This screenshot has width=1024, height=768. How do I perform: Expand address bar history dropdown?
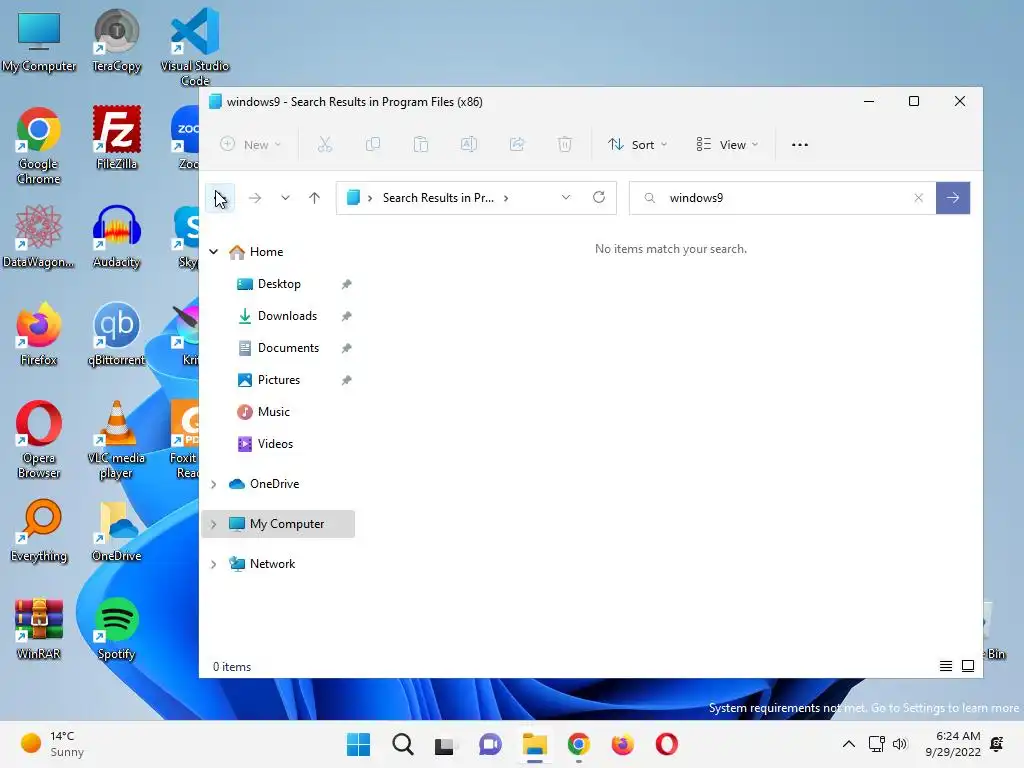click(566, 197)
